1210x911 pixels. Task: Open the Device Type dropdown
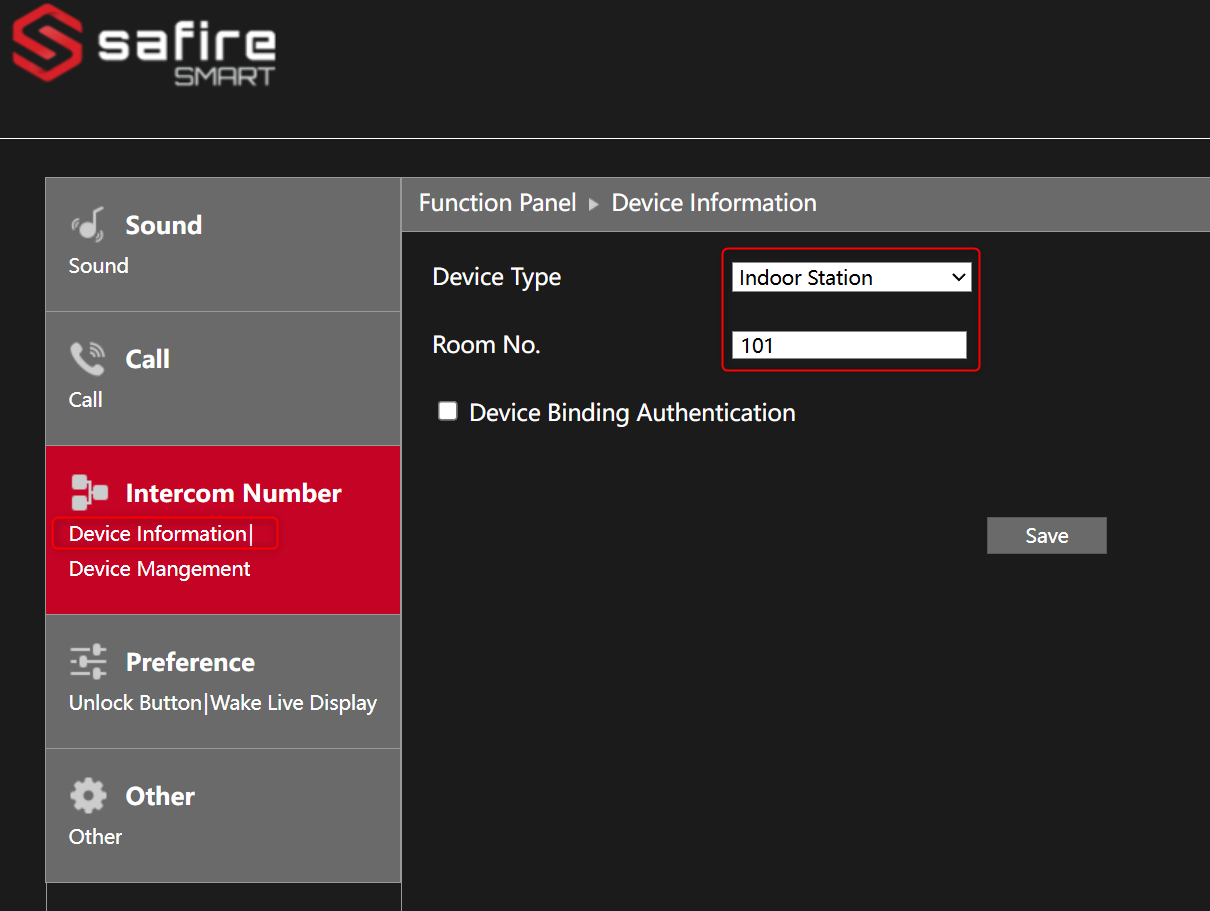coord(852,278)
